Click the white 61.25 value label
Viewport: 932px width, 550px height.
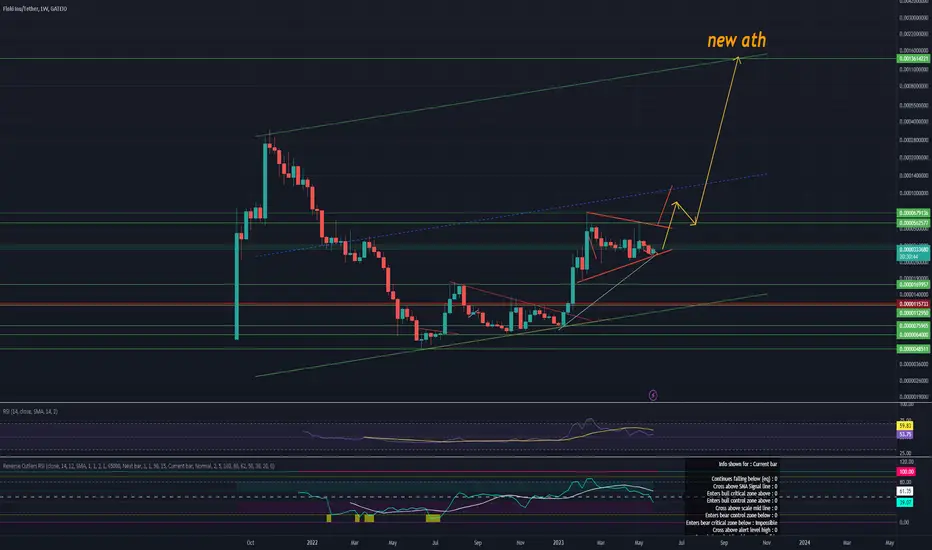pyautogui.click(x=905, y=492)
